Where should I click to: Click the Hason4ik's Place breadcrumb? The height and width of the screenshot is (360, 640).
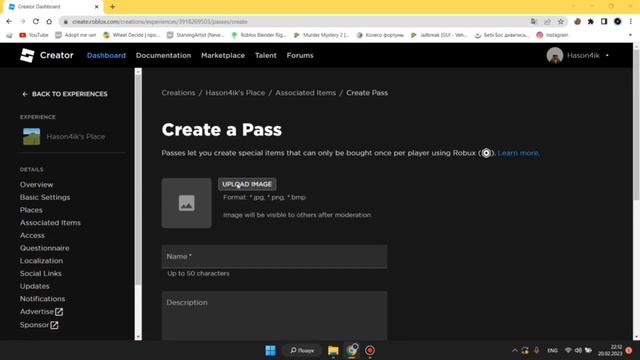point(235,93)
